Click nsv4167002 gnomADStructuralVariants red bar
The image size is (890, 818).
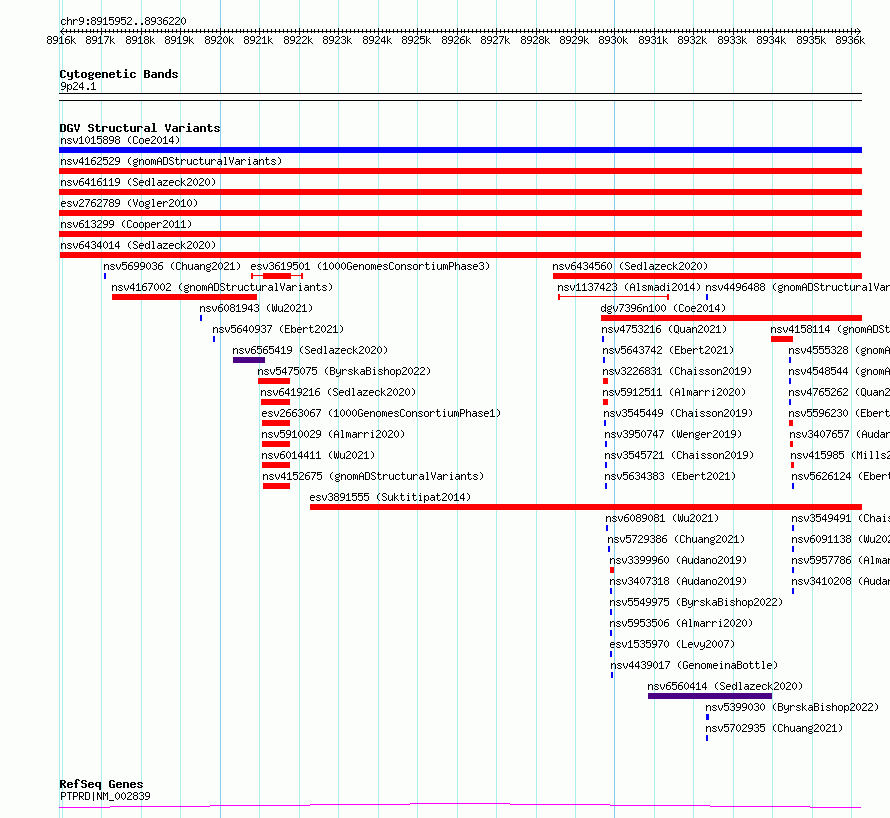(184, 297)
